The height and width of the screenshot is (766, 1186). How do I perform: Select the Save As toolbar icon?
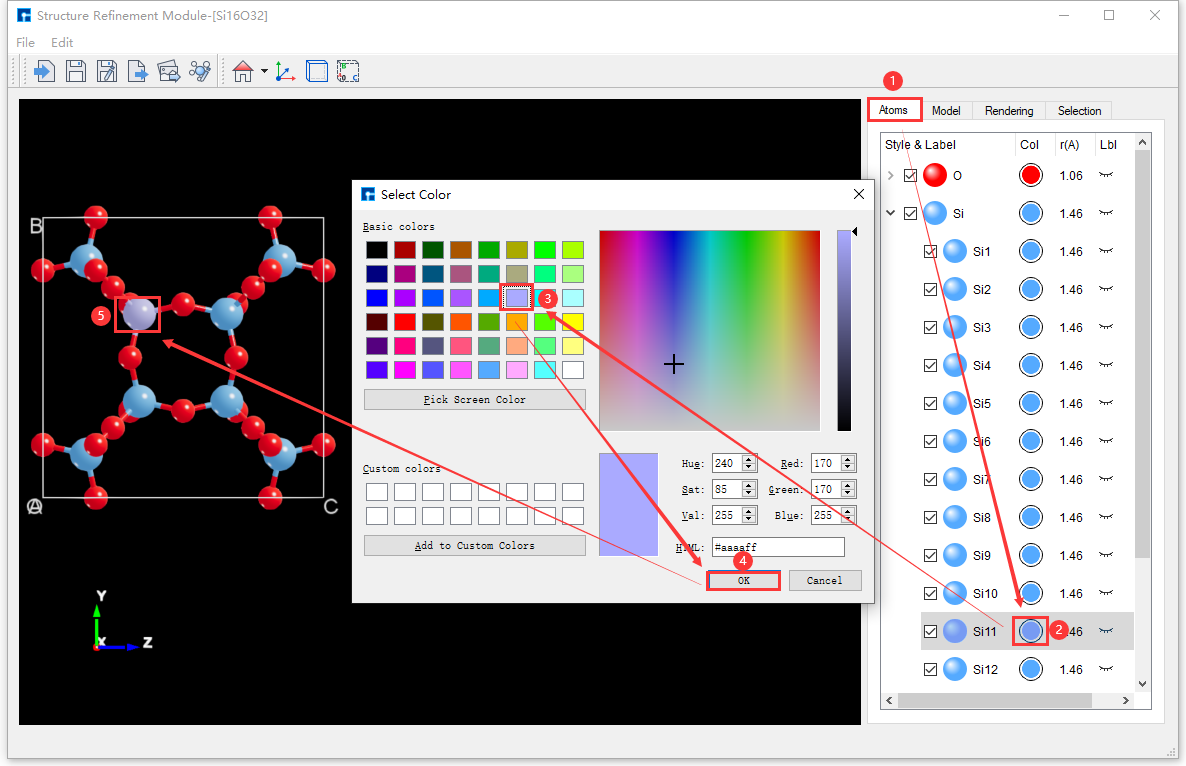[x=106, y=70]
